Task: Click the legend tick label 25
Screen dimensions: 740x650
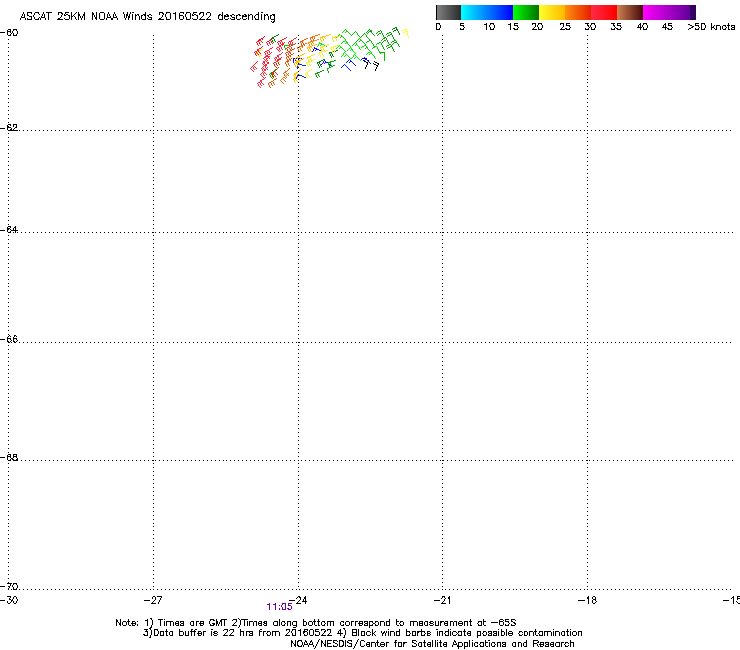Action: 565,27
